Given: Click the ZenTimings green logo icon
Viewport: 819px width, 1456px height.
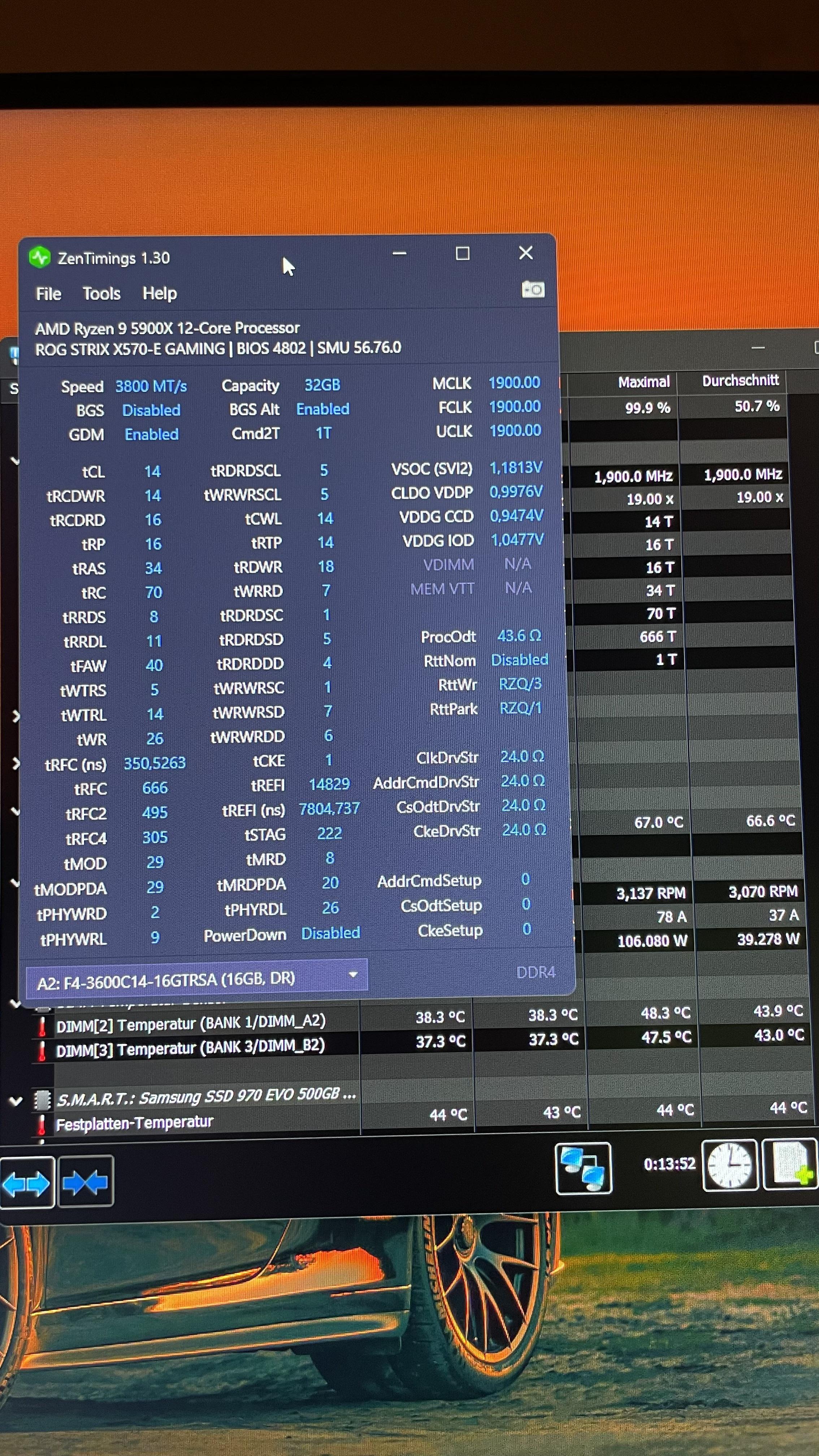Looking at the screenshot, I should point(40,258).
